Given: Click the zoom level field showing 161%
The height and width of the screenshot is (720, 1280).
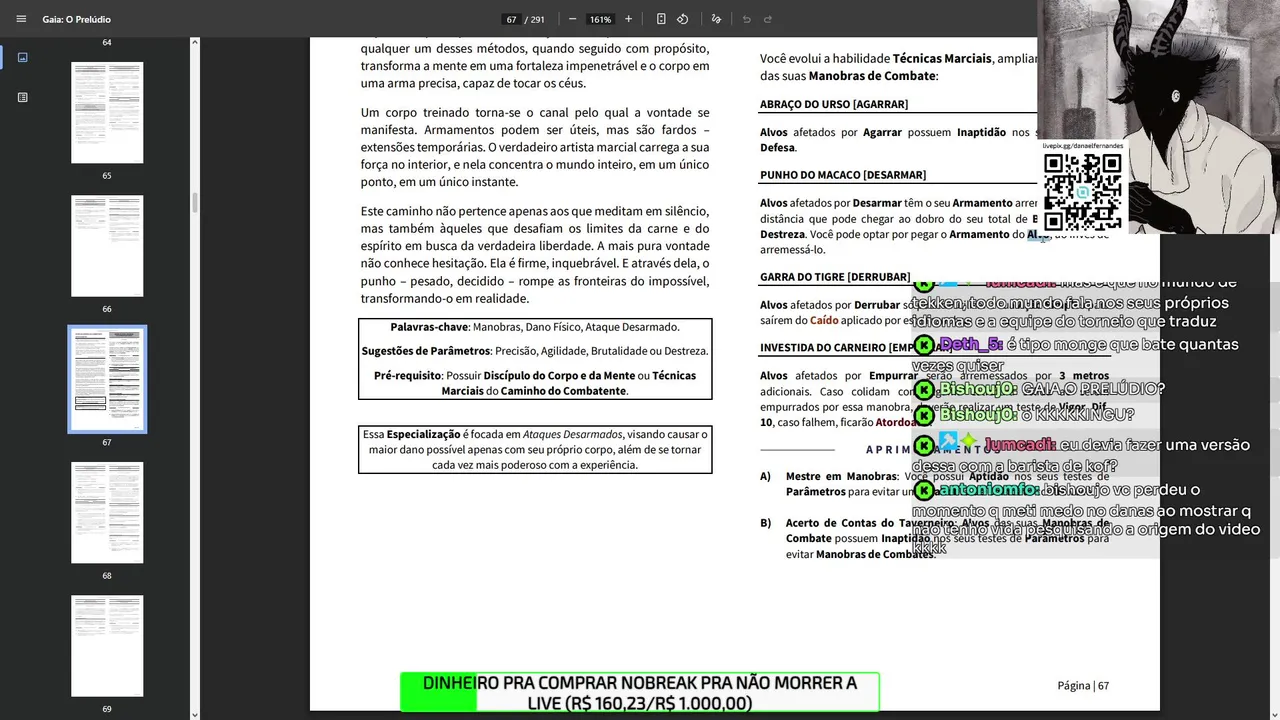Looking at the screenshot, I should pyautogui.click(x=600, y=19).
